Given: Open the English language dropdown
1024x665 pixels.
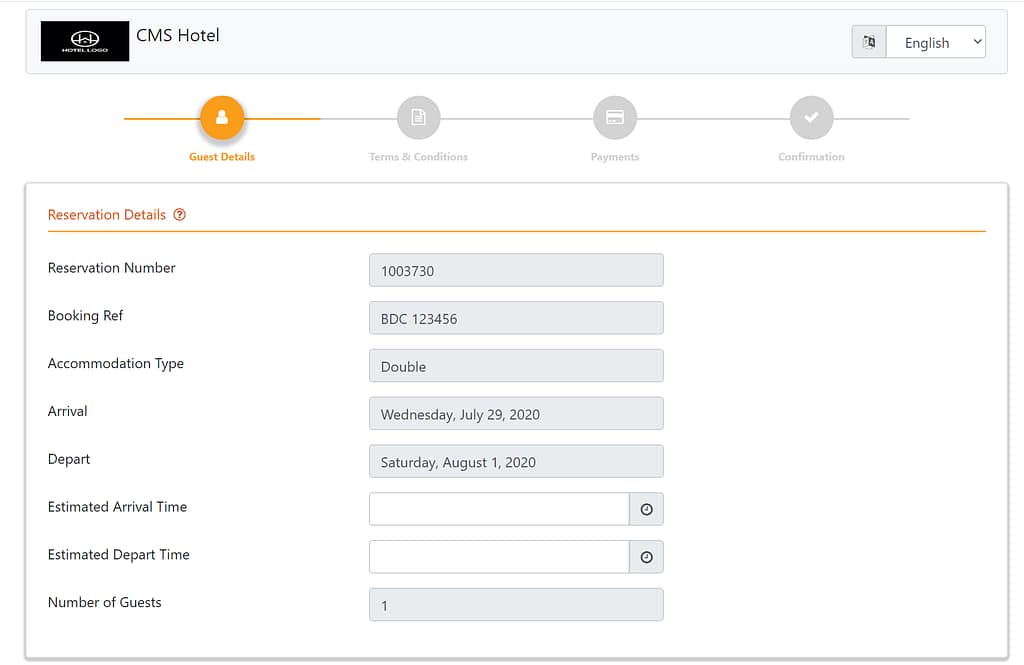Looking at the screenshot, I should coord(934,42).
